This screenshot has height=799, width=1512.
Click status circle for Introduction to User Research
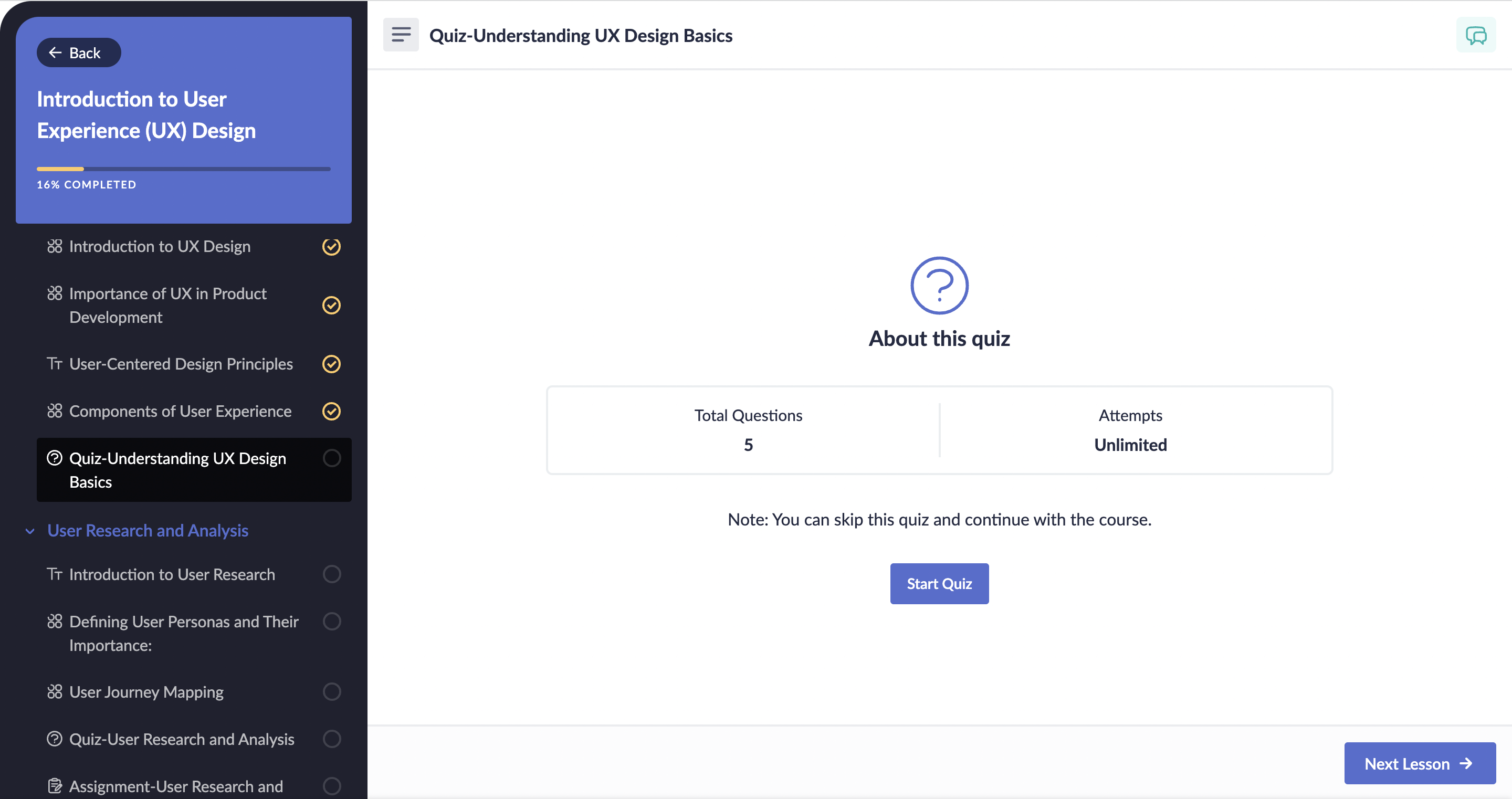pyautogui.click(x=332, y=574)
